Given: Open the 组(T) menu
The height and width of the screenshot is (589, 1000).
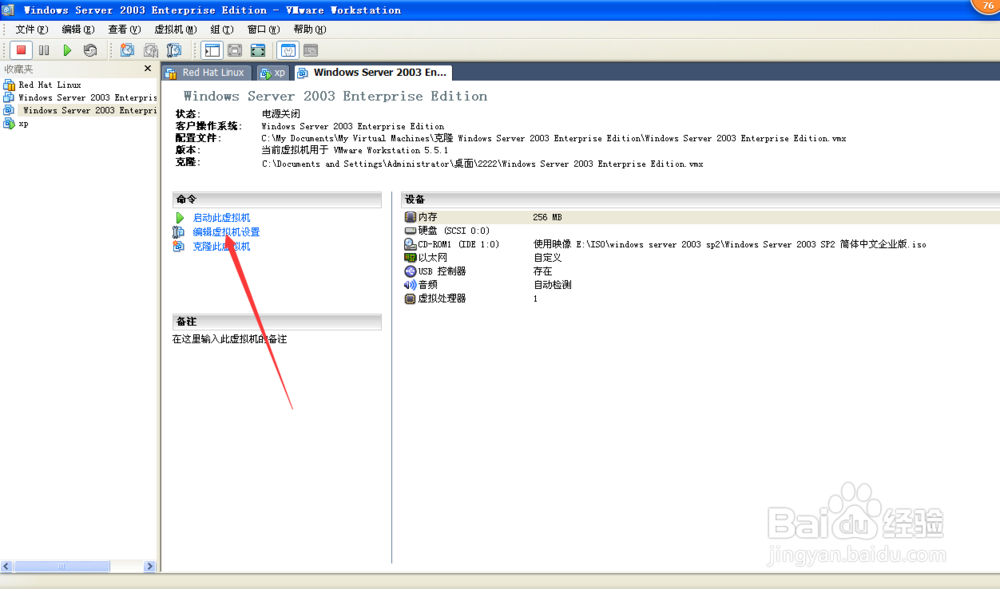Looking at the screenshot, I should tap(222, 29).
